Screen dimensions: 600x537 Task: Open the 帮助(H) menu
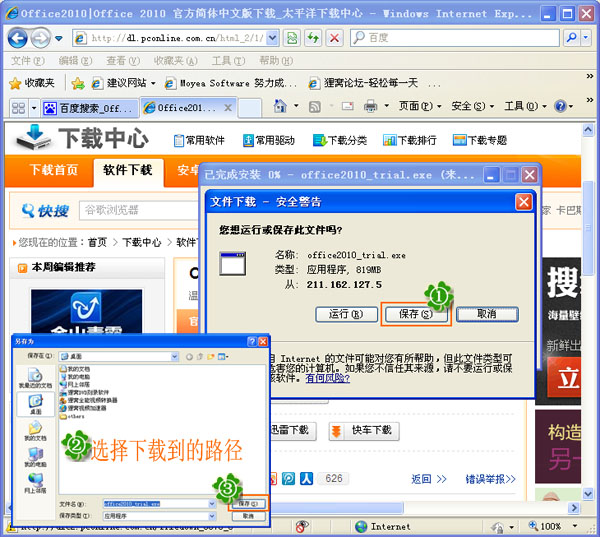276,60
